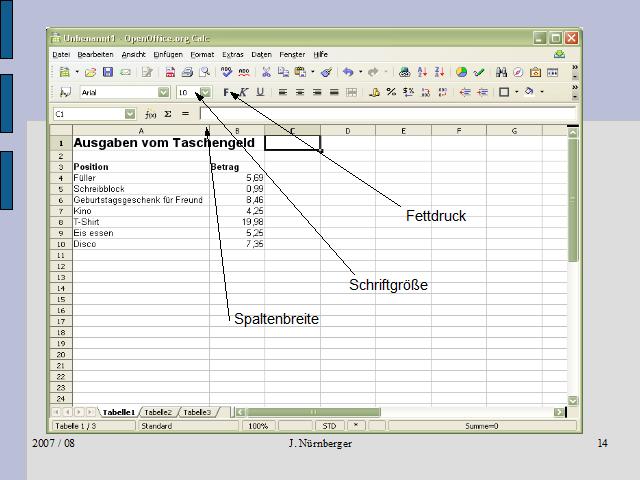Click the STD selection mode field

coord(329,426)
